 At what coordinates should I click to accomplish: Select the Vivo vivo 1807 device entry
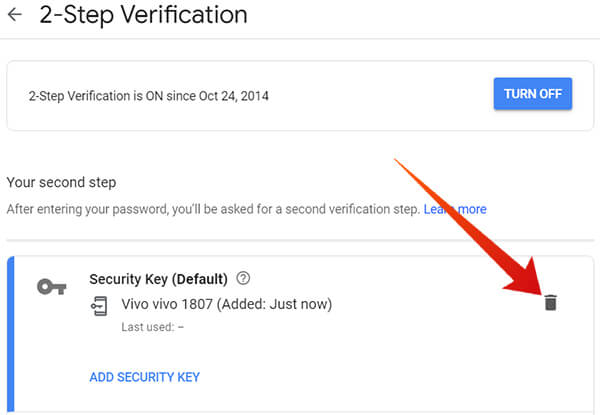(227, 304)
